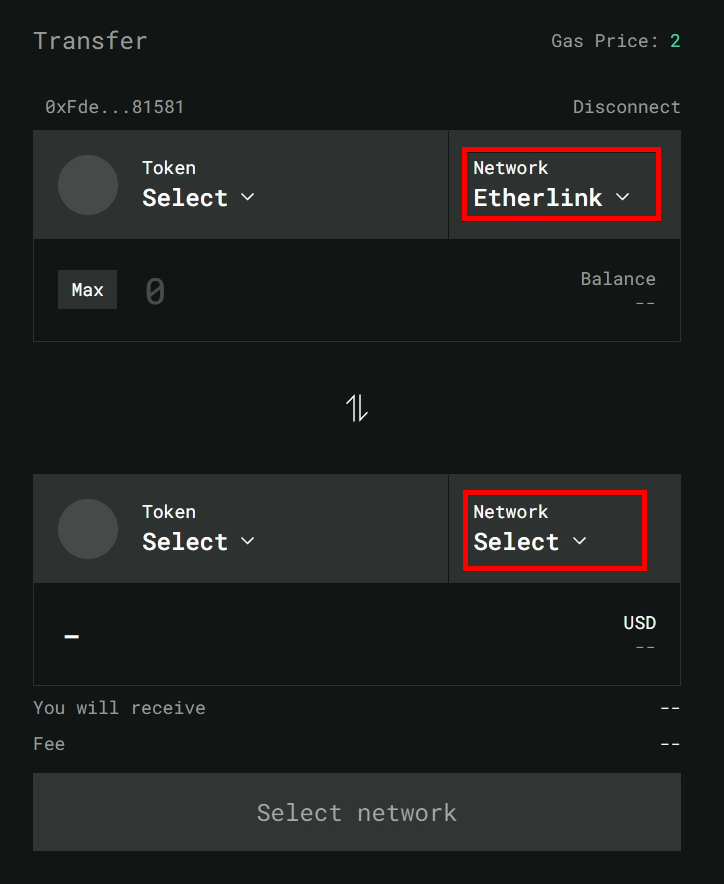Open the source Token Select dropdown
724x884 pixels.
(x=198, y=185)
